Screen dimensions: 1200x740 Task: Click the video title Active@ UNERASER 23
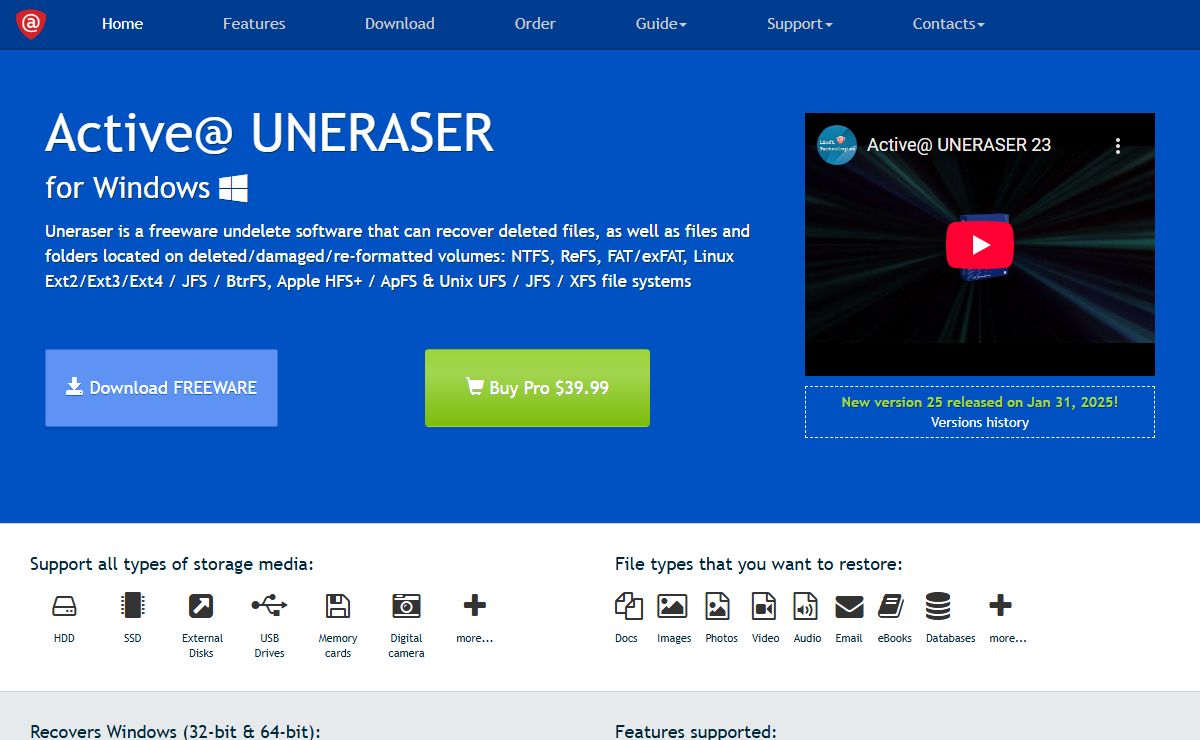tap(959, 145)
